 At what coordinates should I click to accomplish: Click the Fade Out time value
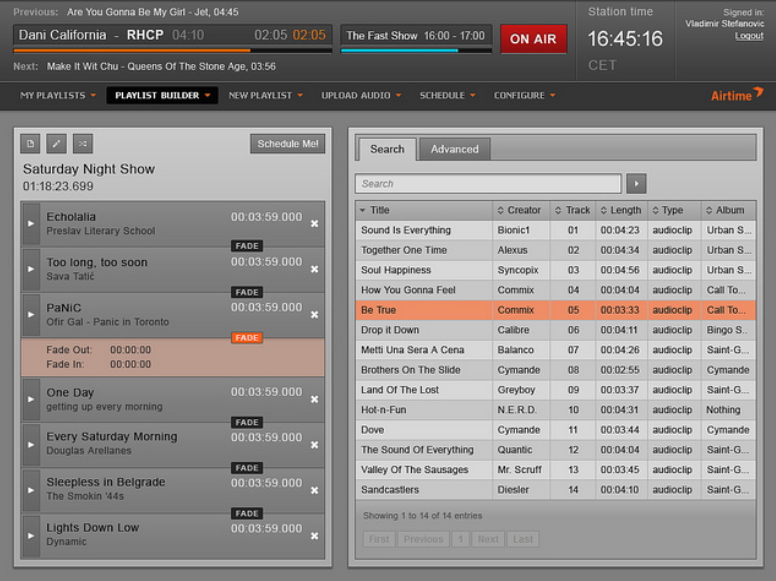point(131,350)
